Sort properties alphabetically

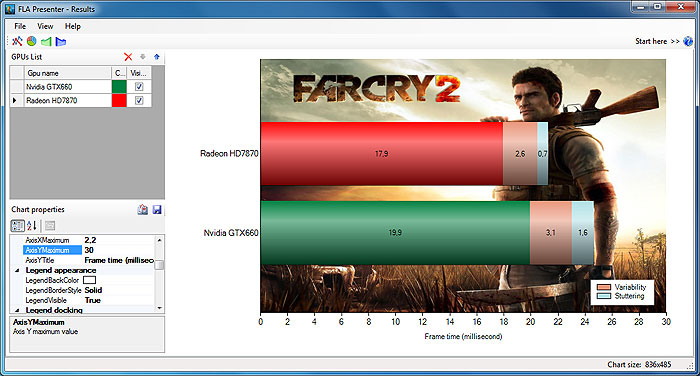[x=32, y=226]
